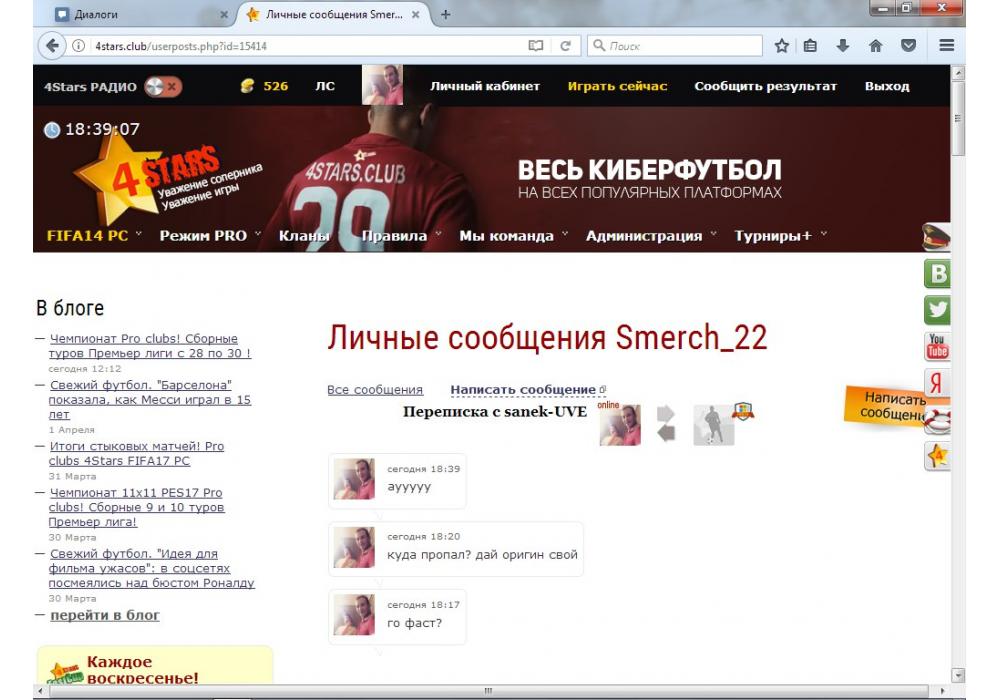The image size is (1000, 700).
Task: Bookmark this page with star icon
Action: coord(781,46)
